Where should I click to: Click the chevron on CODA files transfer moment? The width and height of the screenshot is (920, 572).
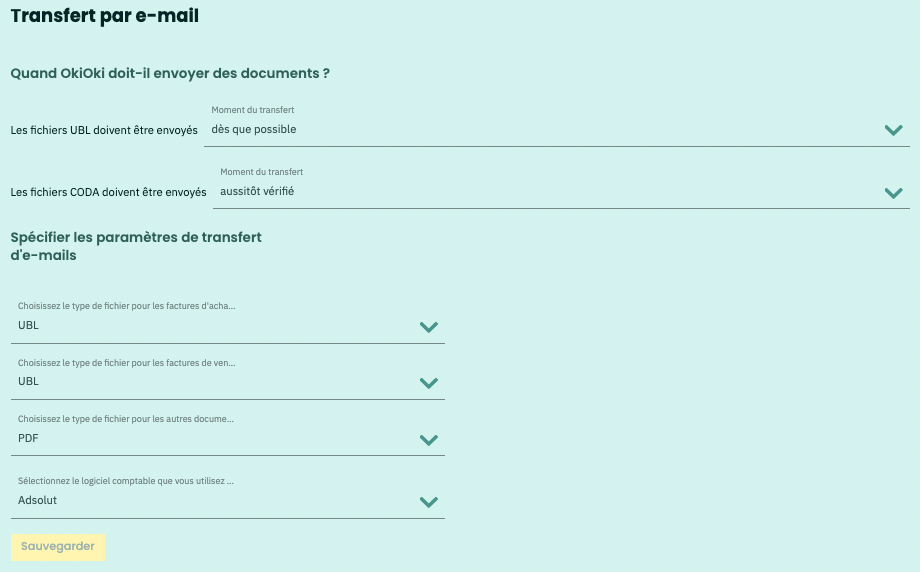click(893, 192)
